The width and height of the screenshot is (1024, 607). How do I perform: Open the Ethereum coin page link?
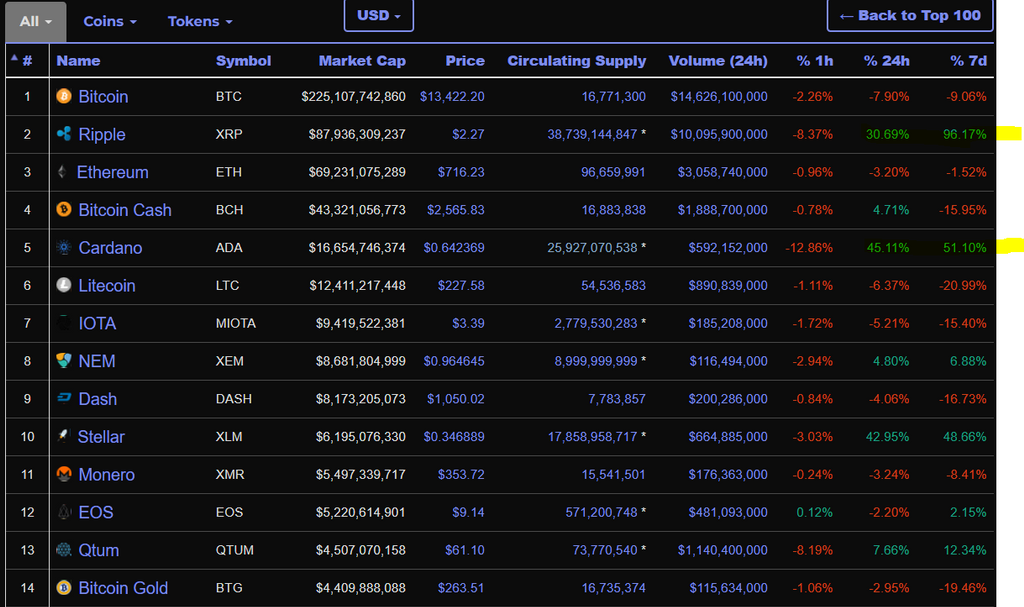coord(112,172)
